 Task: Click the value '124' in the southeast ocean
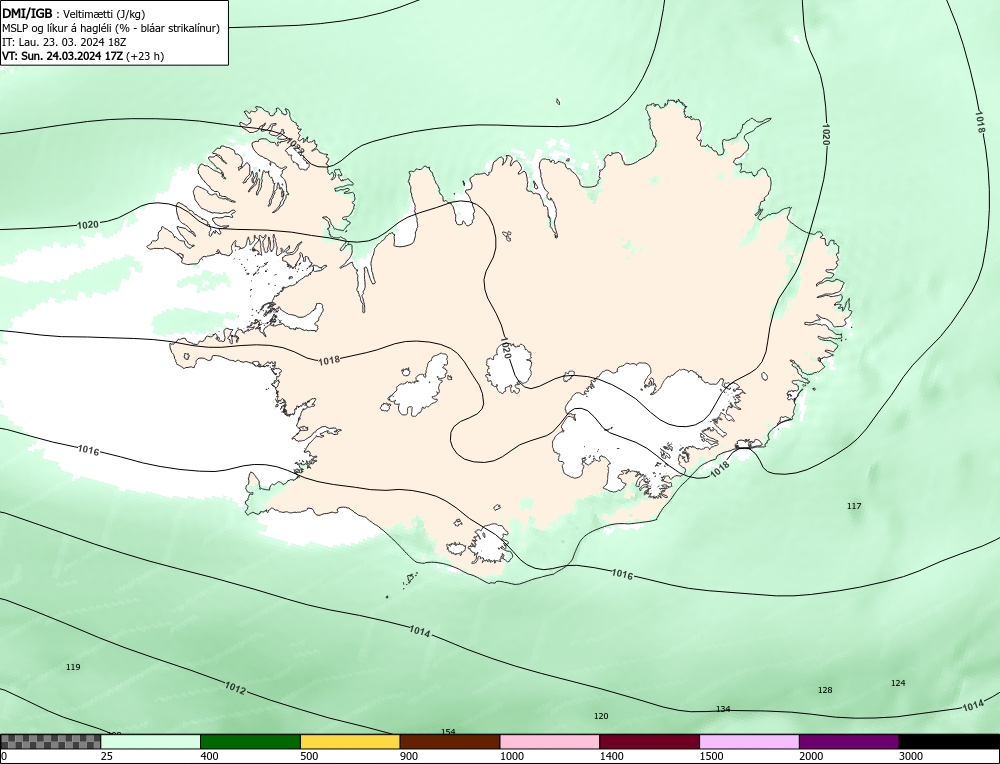click(x=898, y=683)
